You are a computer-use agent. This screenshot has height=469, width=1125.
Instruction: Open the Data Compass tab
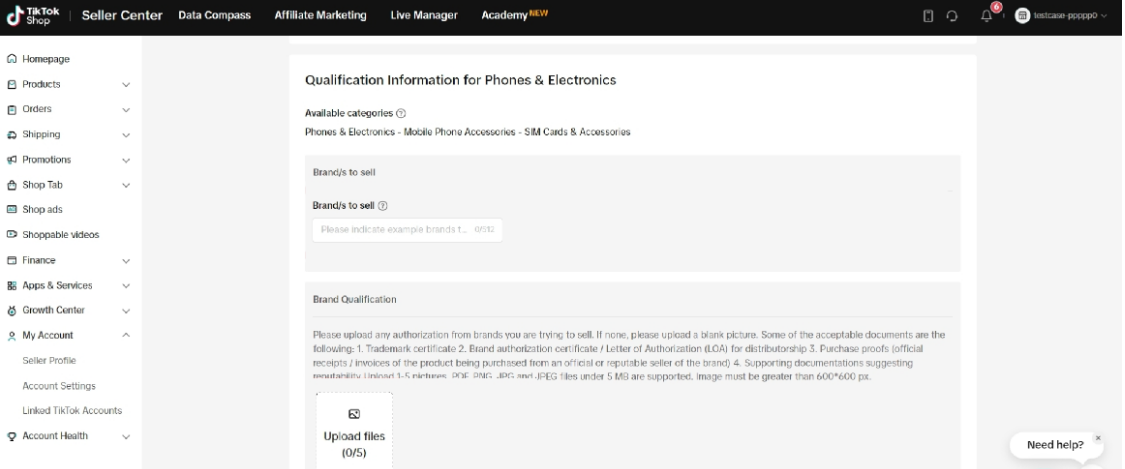click(x=215, y=15)
